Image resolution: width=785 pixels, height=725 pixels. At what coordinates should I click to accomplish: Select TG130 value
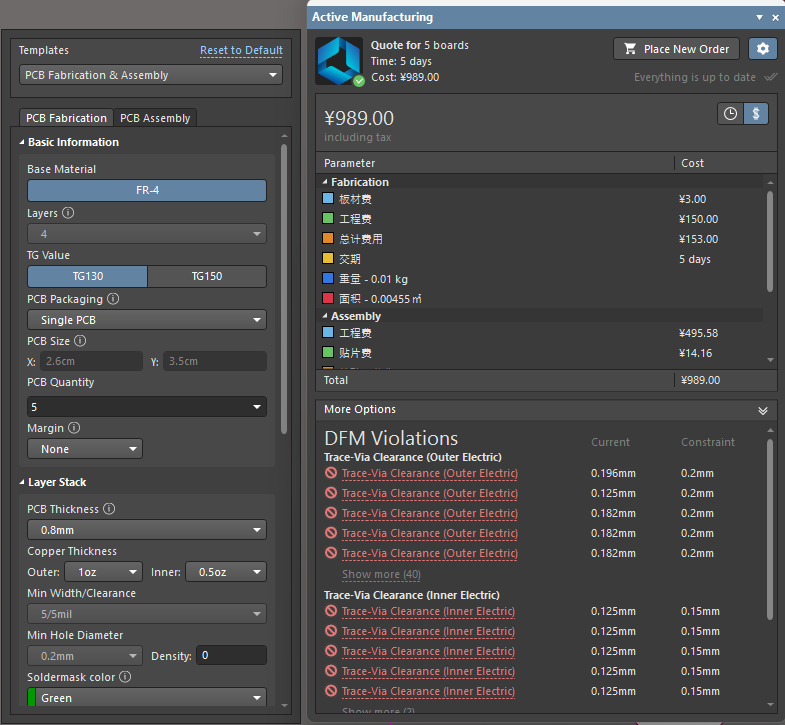(x=88, y=276)
